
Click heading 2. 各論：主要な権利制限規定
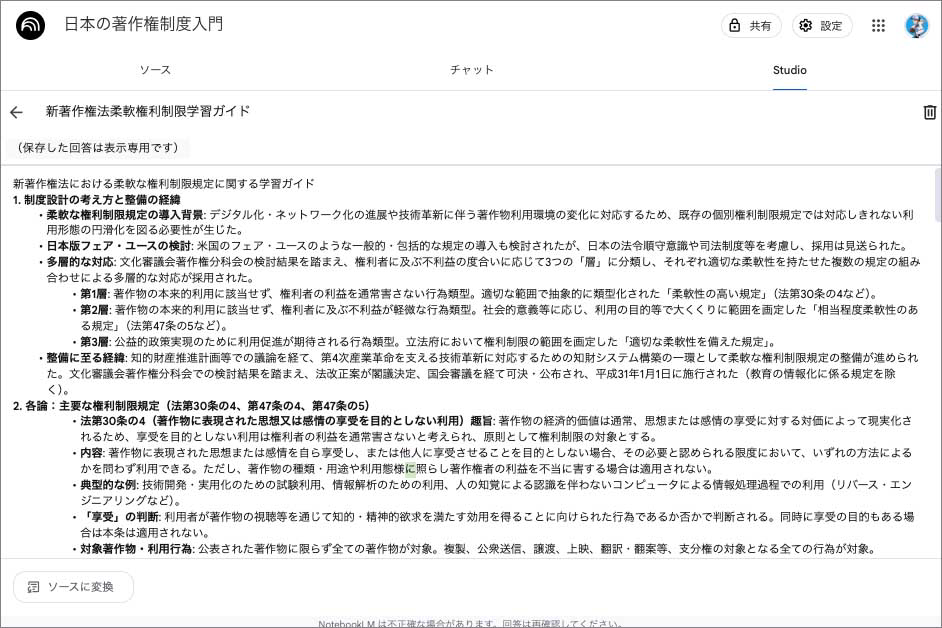click(x=190, y=406)
